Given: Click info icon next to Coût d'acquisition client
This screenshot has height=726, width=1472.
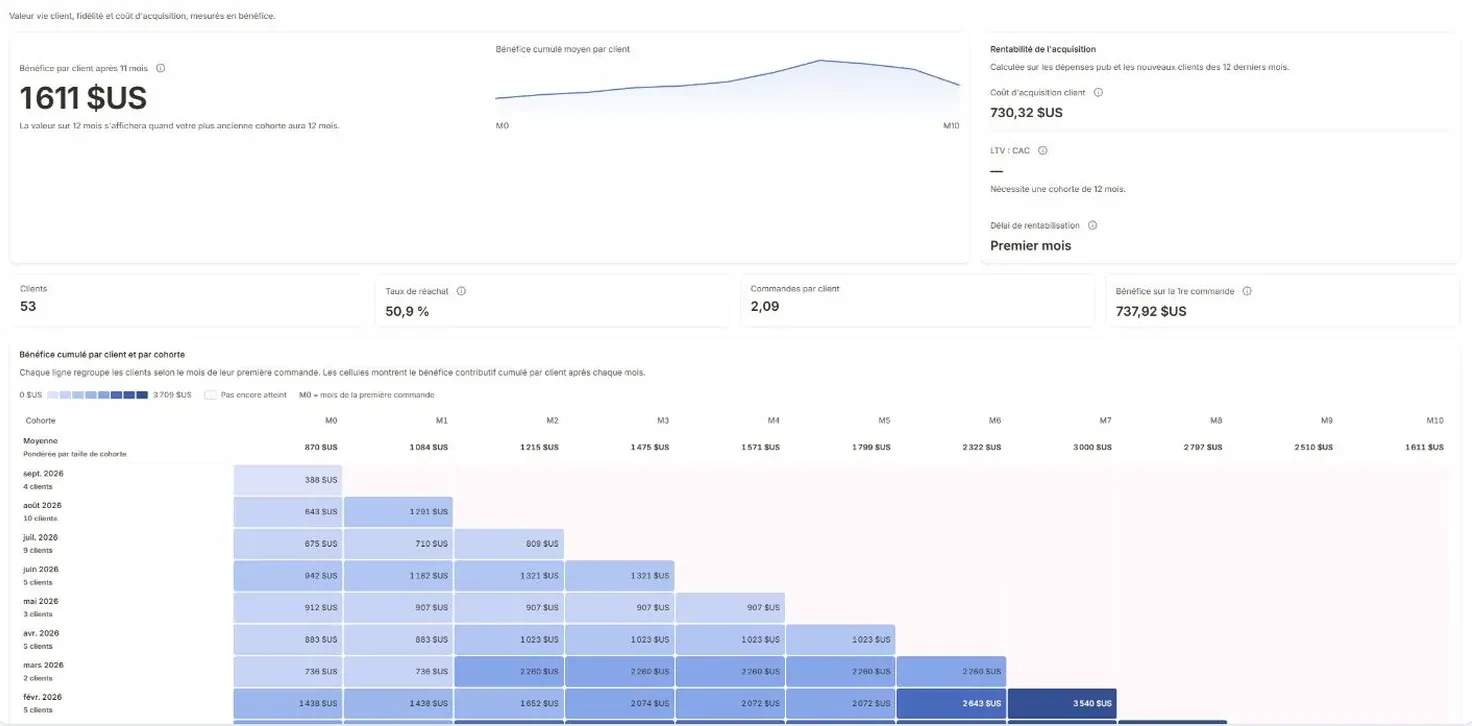Looking at the screenshot, I should pos(1098,92).
